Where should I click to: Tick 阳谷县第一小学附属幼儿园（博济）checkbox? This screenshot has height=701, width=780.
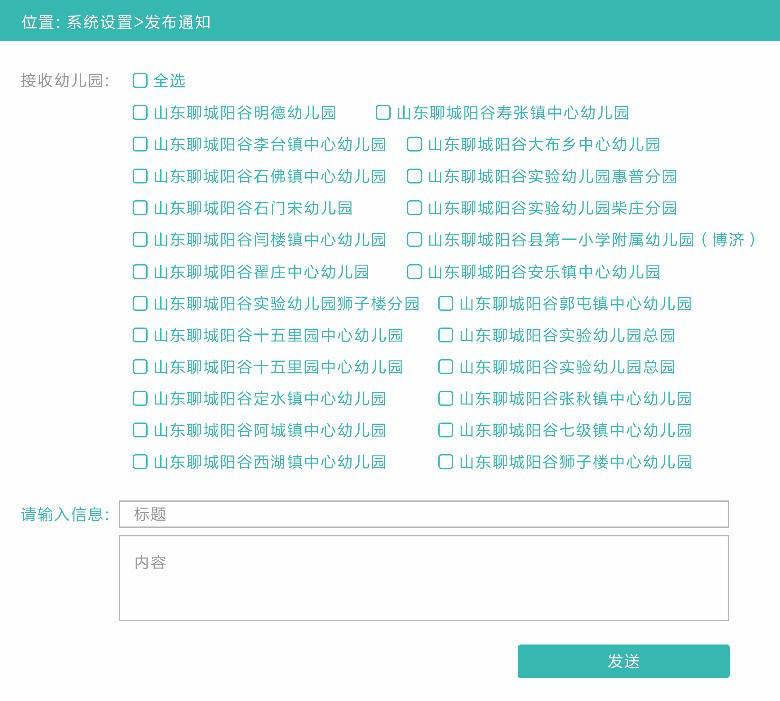point(414,240)
